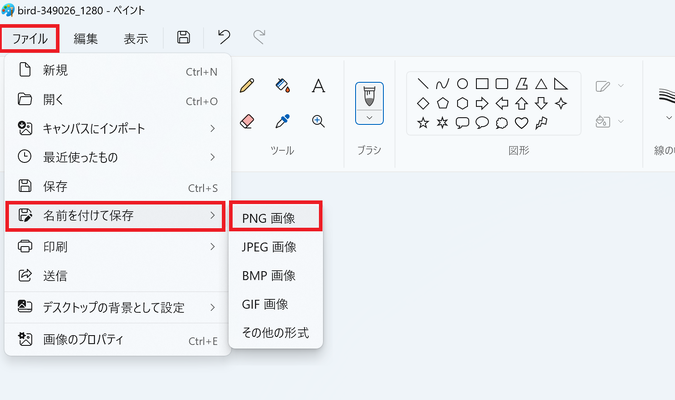
Task: Choose the Diamond shape
Action: [x=423, y=103]
